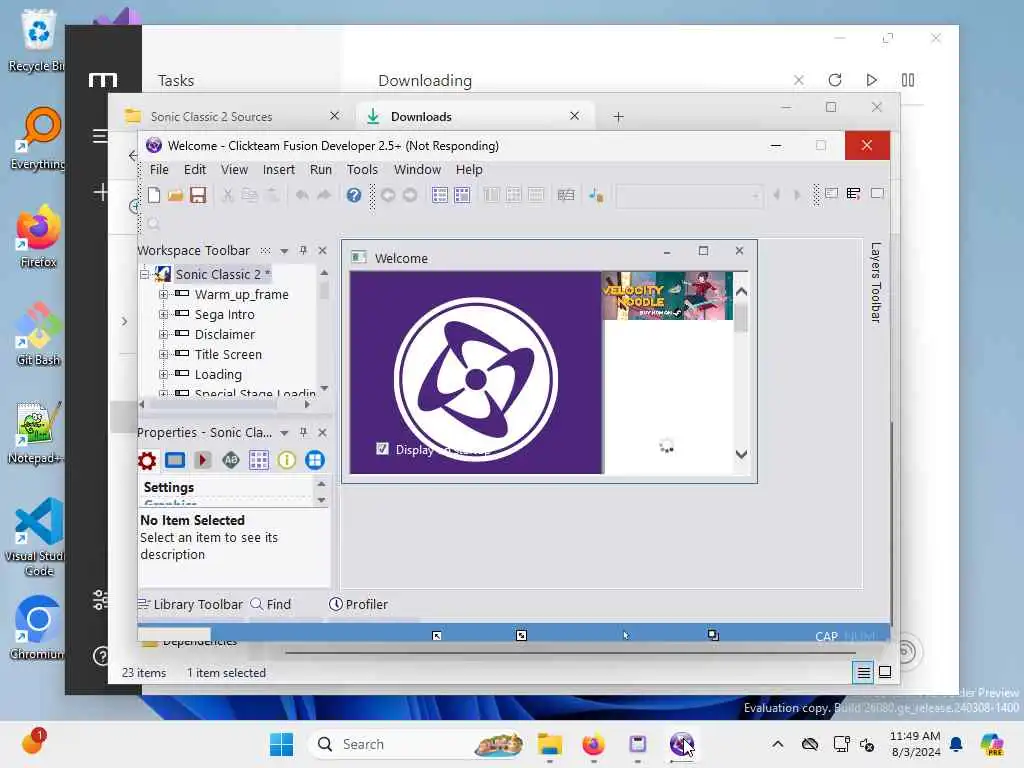Click the Cut scissors icon
Viewport: 1024px width, 768px height.
227,195
